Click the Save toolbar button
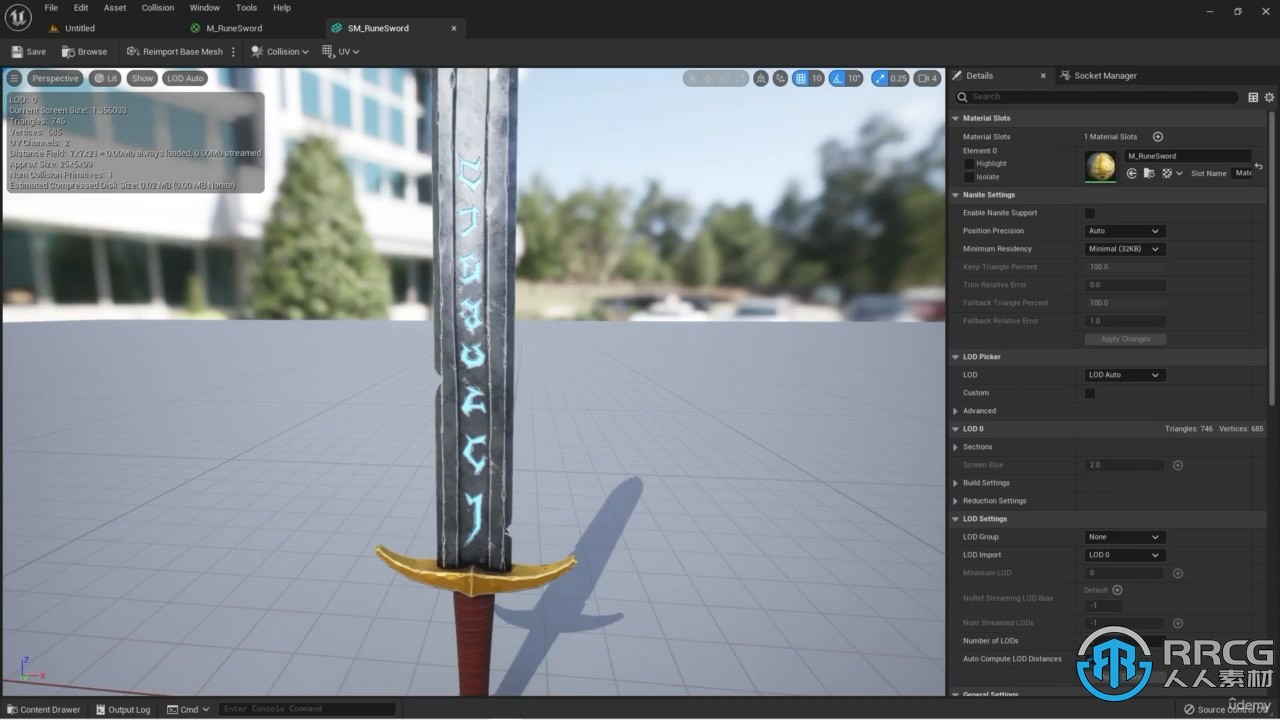Viewport: 1280px width, 720px height. pyautogui.click(x=29, y=51)
